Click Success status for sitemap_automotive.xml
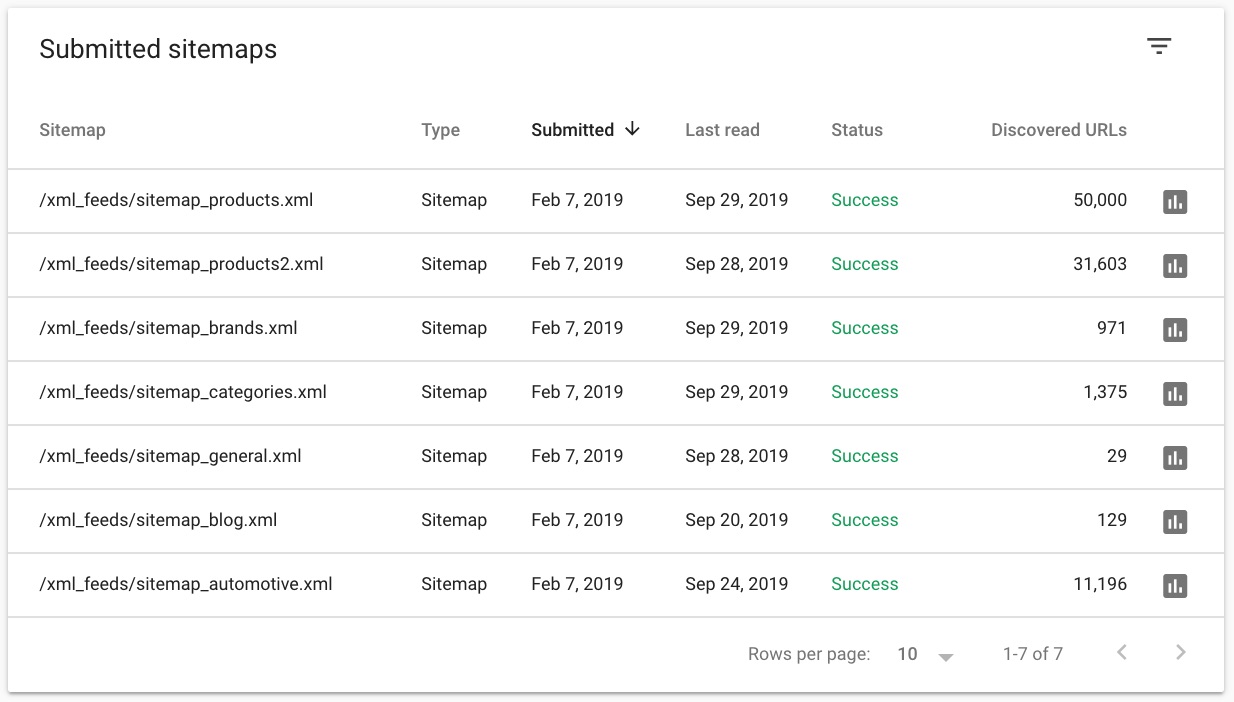 tap(864, 584)
